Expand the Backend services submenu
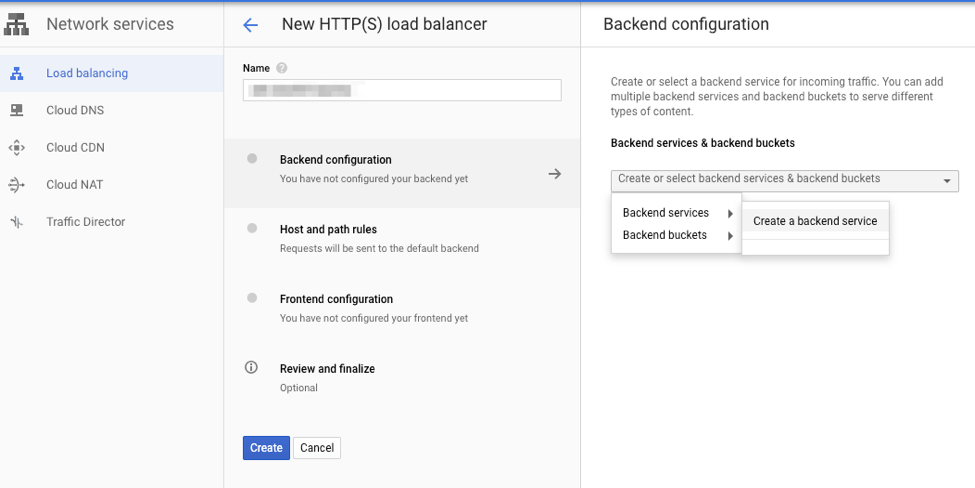The height and width of the screenshot is (488, 975). [676, 213]
